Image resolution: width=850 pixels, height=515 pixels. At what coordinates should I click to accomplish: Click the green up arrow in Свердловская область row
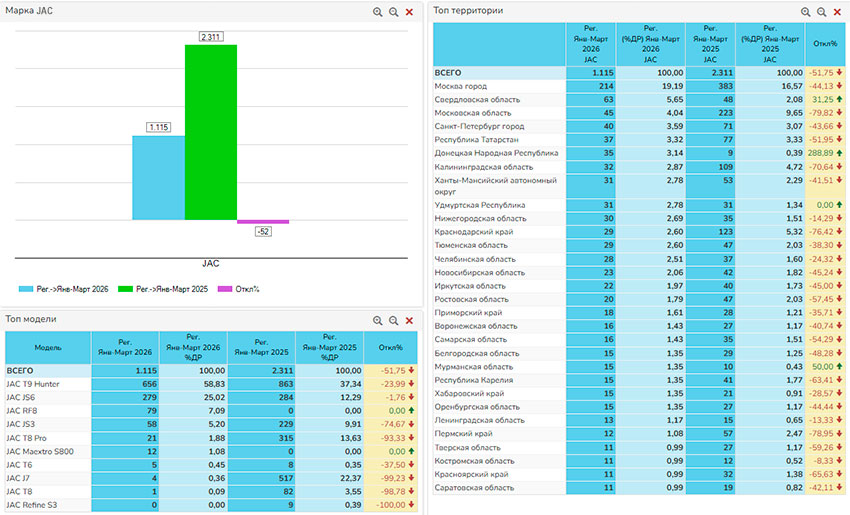pyautogui.click(x=839, y=99)
